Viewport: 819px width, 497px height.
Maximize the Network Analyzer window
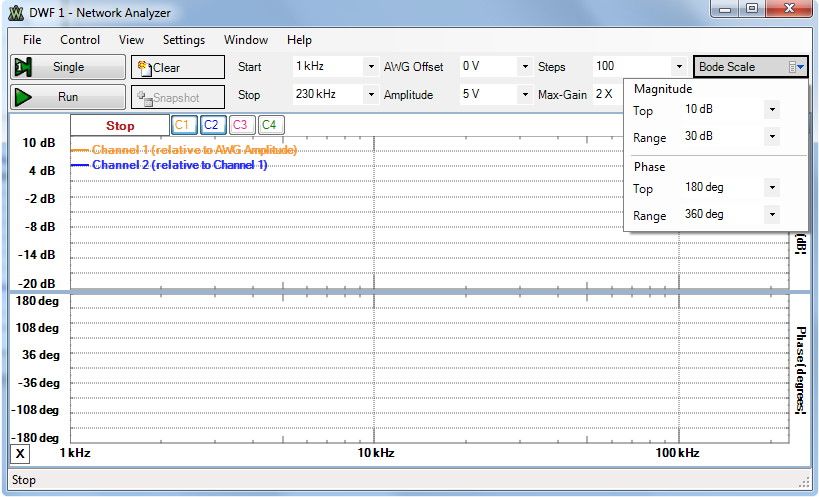pos(752,9)
